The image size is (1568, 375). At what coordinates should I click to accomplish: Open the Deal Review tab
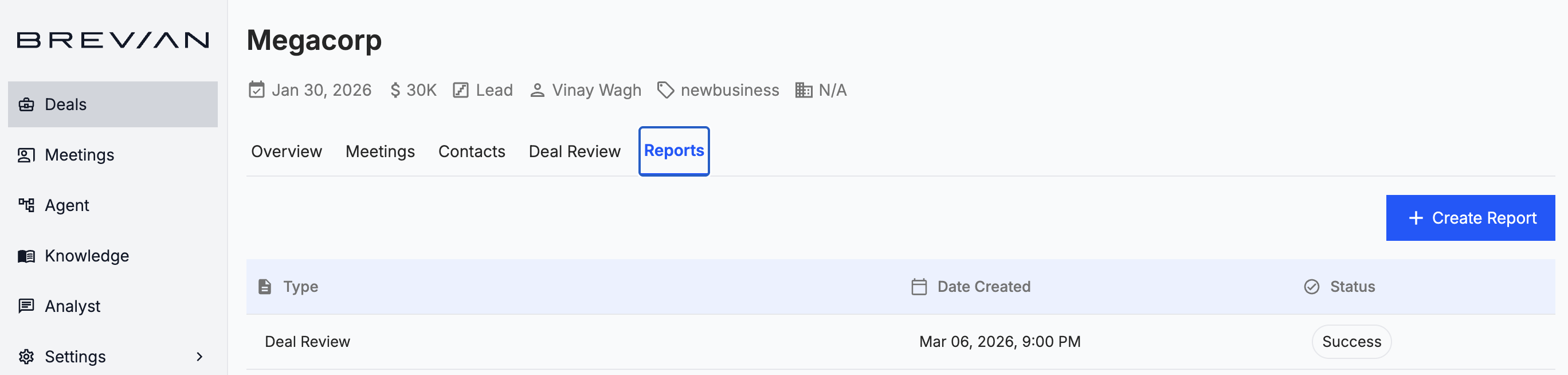click(574, 151)
